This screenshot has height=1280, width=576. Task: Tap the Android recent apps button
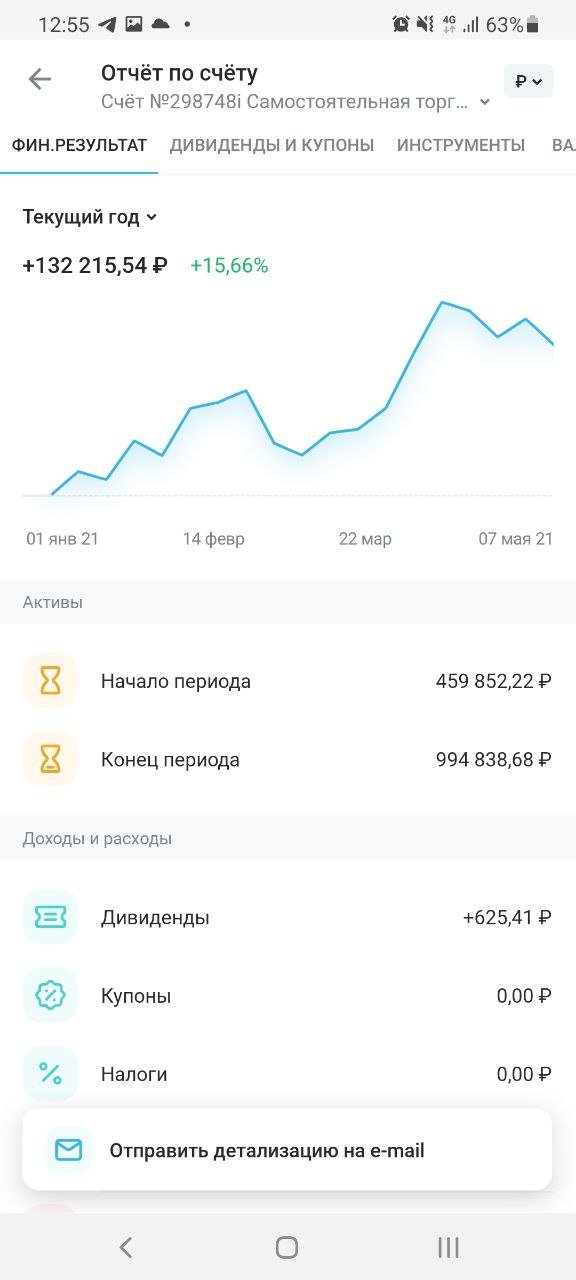448,1247
